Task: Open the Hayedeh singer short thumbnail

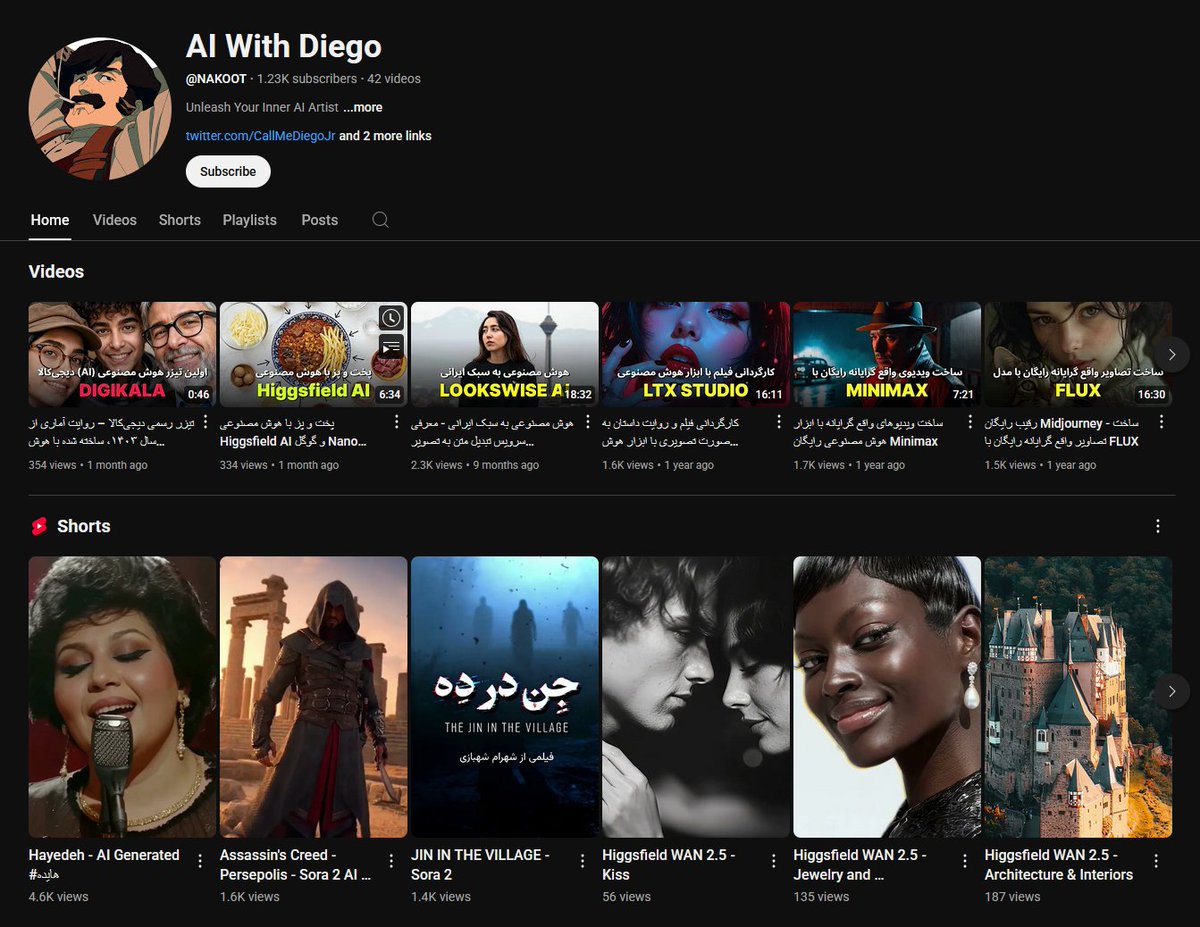Action: coord(122,697)
